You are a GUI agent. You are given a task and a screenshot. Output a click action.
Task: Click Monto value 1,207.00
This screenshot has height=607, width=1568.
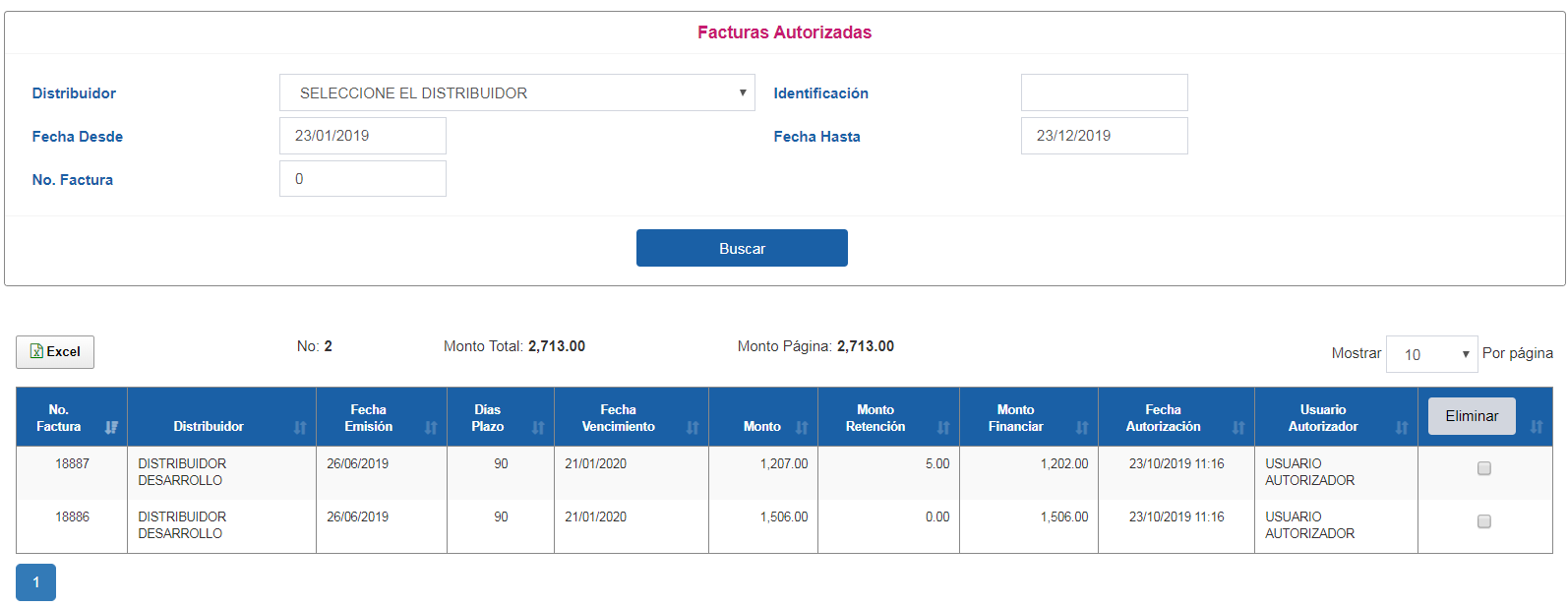[784, 463]
